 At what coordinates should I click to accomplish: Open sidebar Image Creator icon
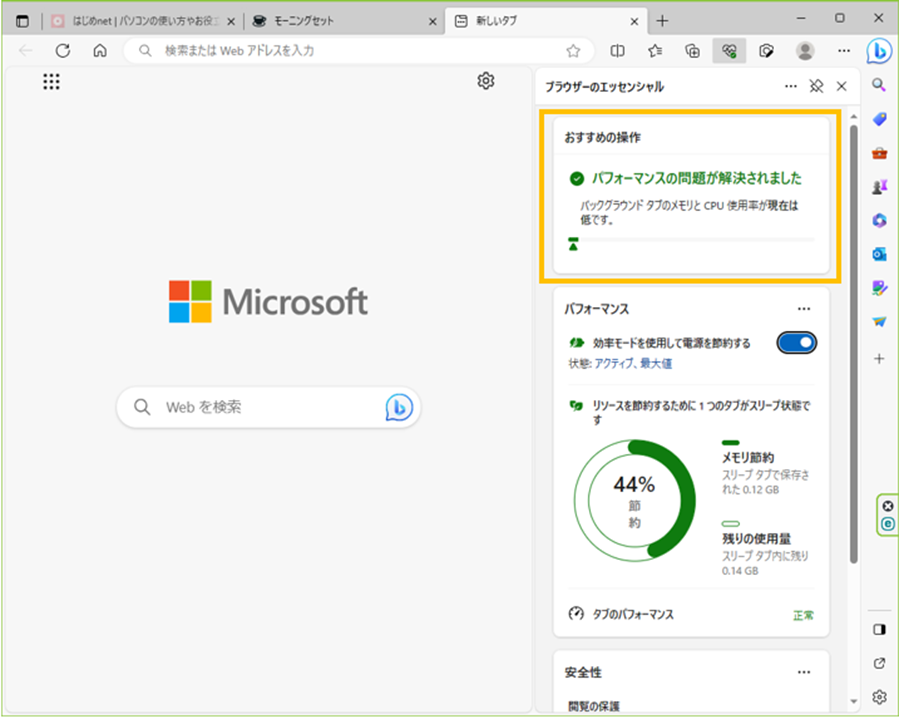pos(880,287)
